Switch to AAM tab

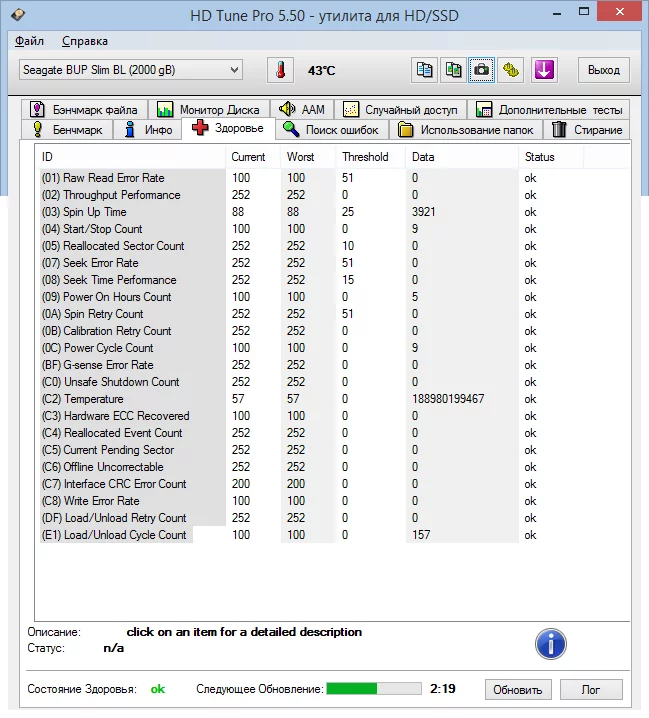coord(302,109)
